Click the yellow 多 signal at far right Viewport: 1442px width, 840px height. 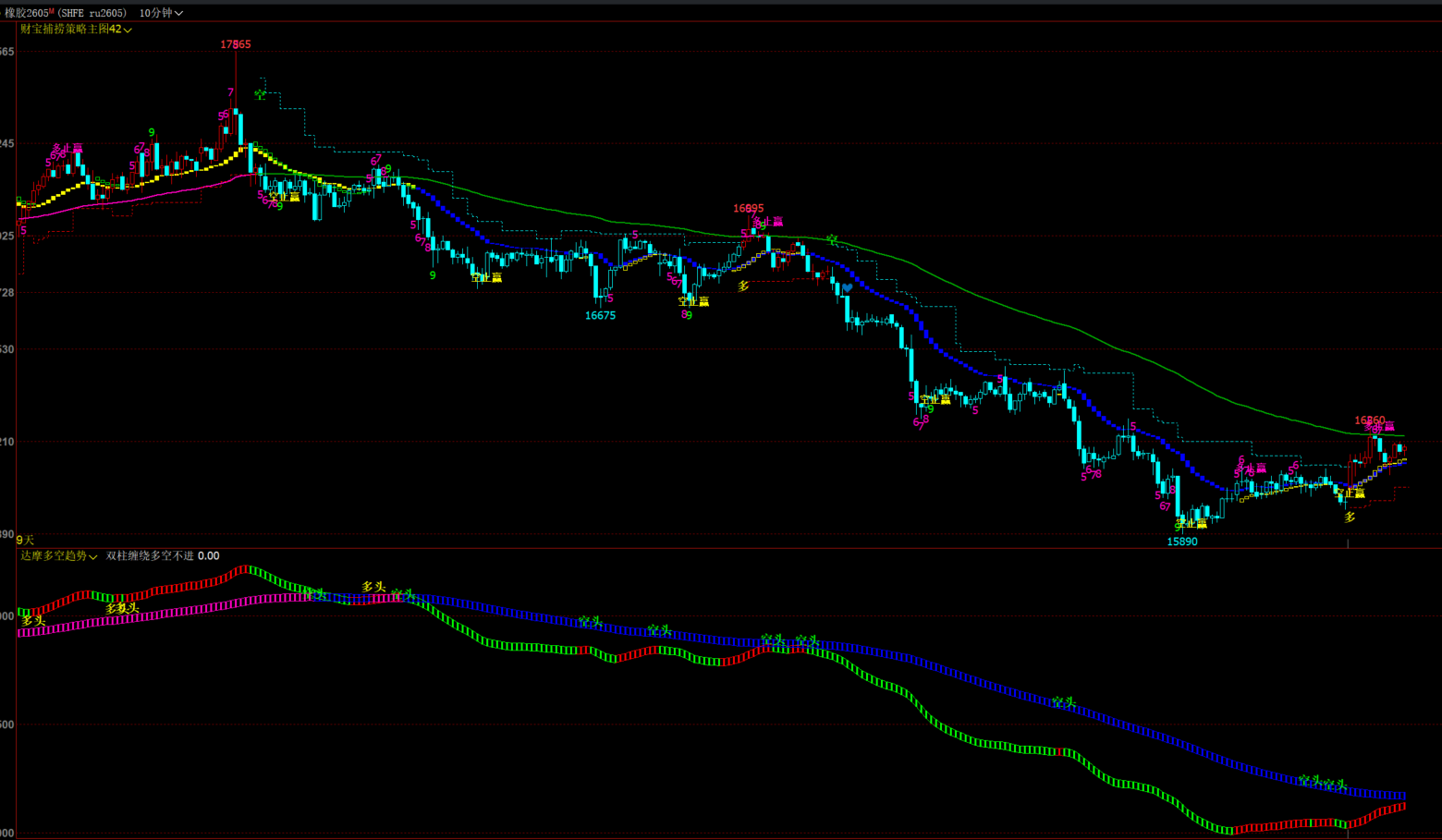click(x=1350, y=517)
